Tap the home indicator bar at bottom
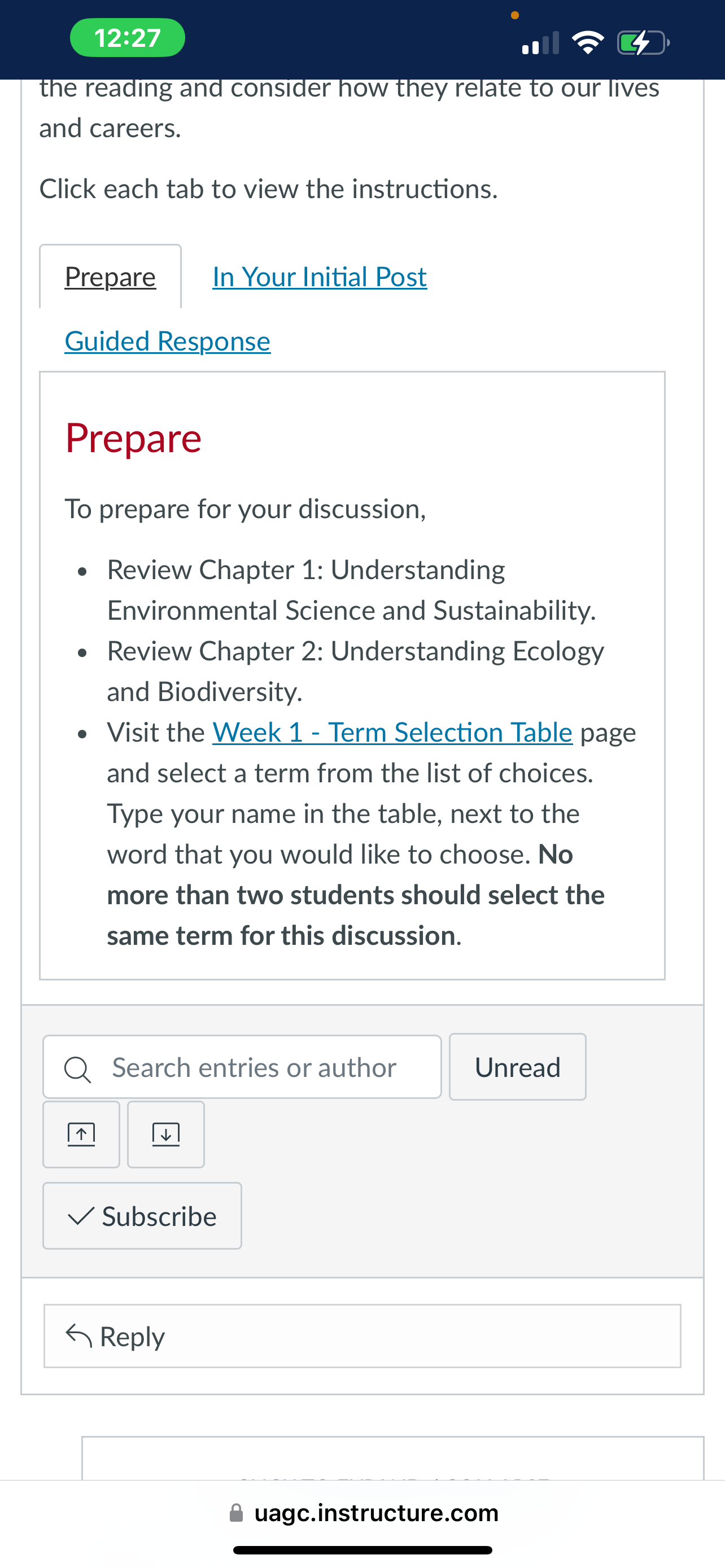The height and width of the screenshot is (1568, 725). tap(362, 1551)
